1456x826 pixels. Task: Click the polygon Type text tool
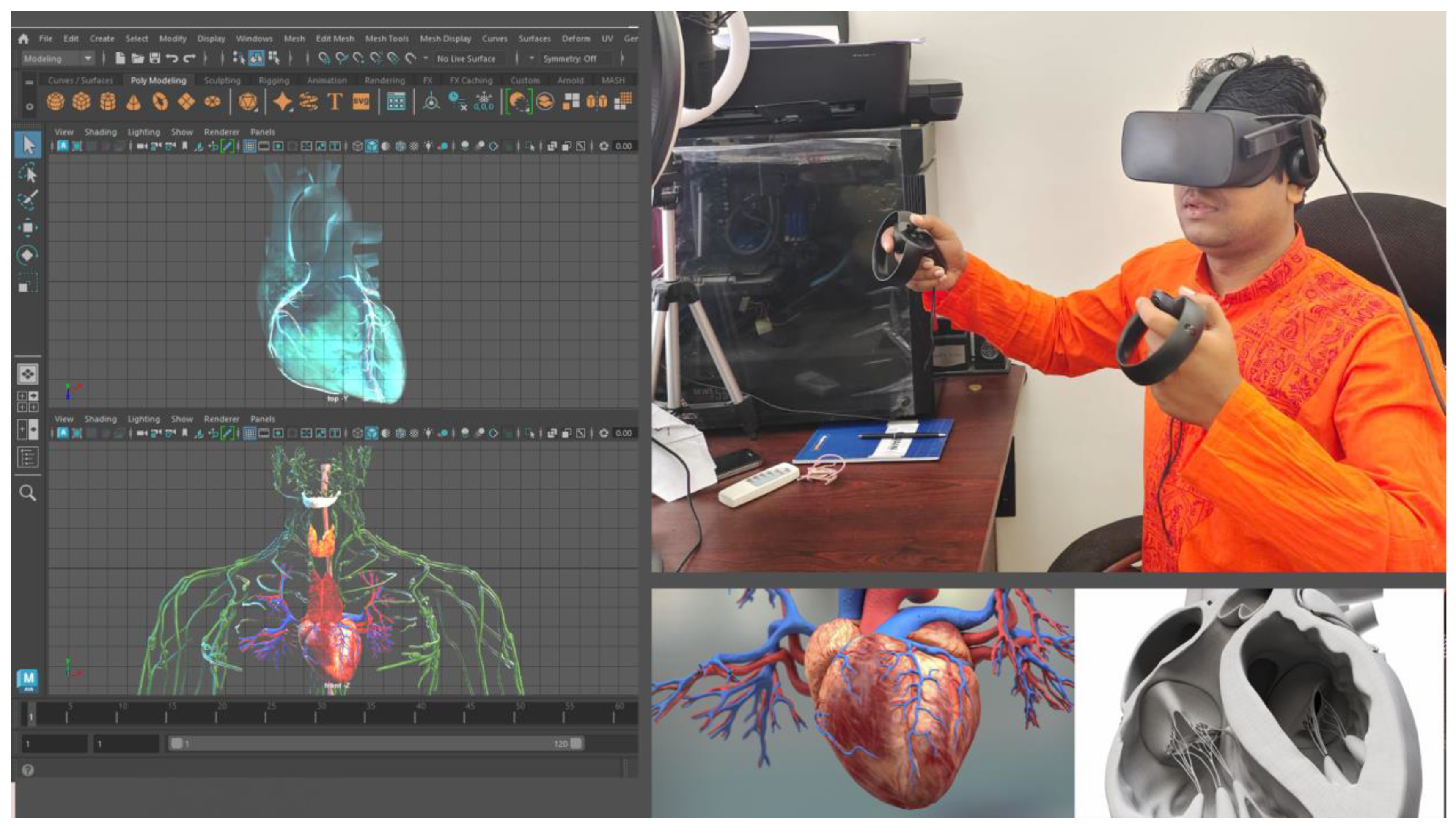(335, 102)
